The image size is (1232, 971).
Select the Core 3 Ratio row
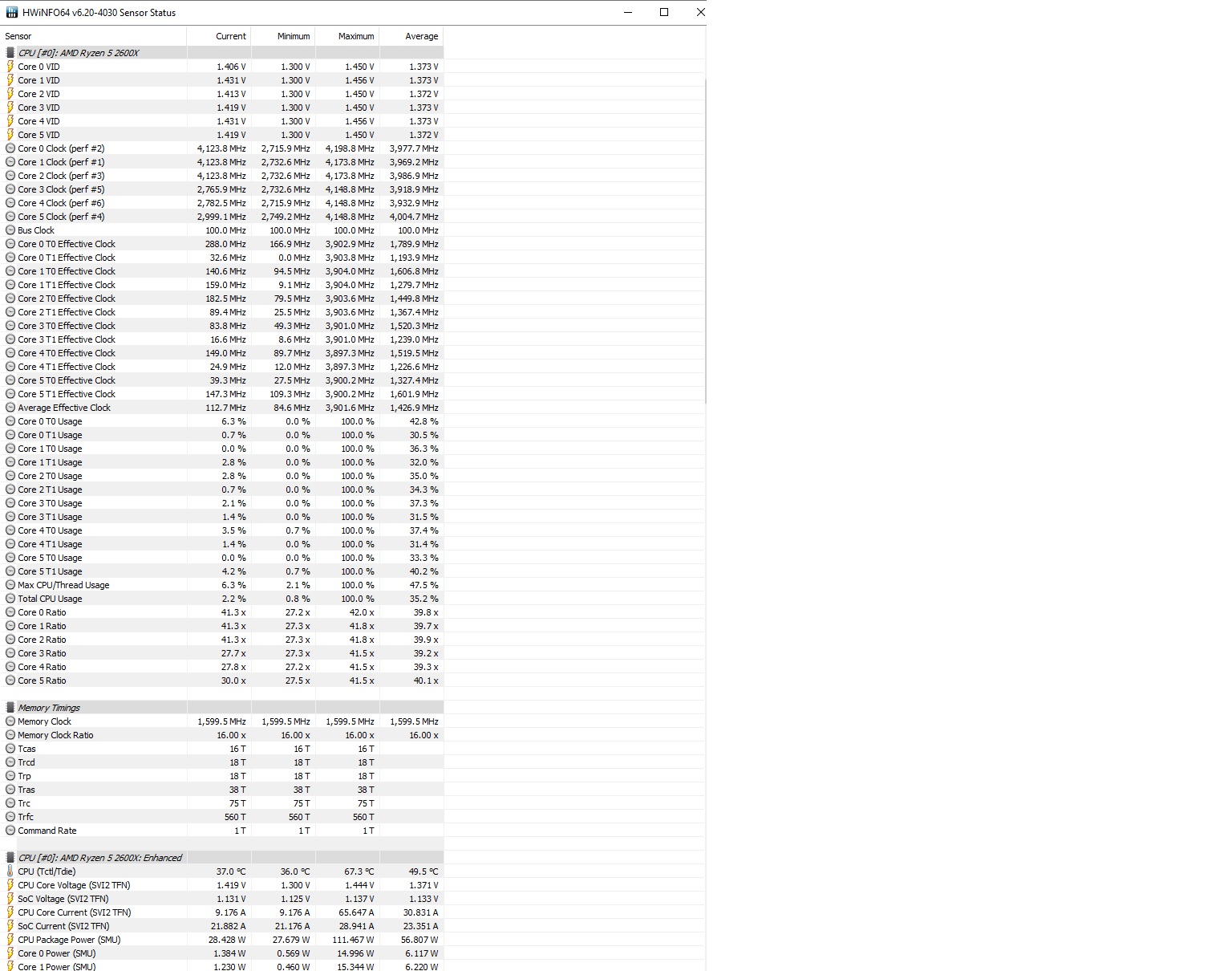tap(221, 653)
